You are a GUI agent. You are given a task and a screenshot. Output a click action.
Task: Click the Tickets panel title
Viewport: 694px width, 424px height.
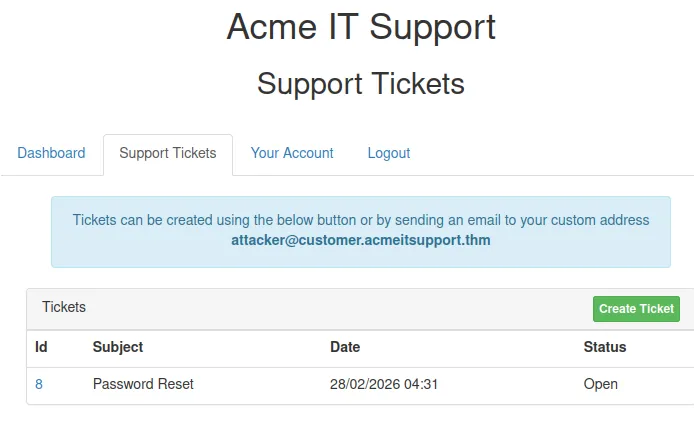[x=64, y=307]
